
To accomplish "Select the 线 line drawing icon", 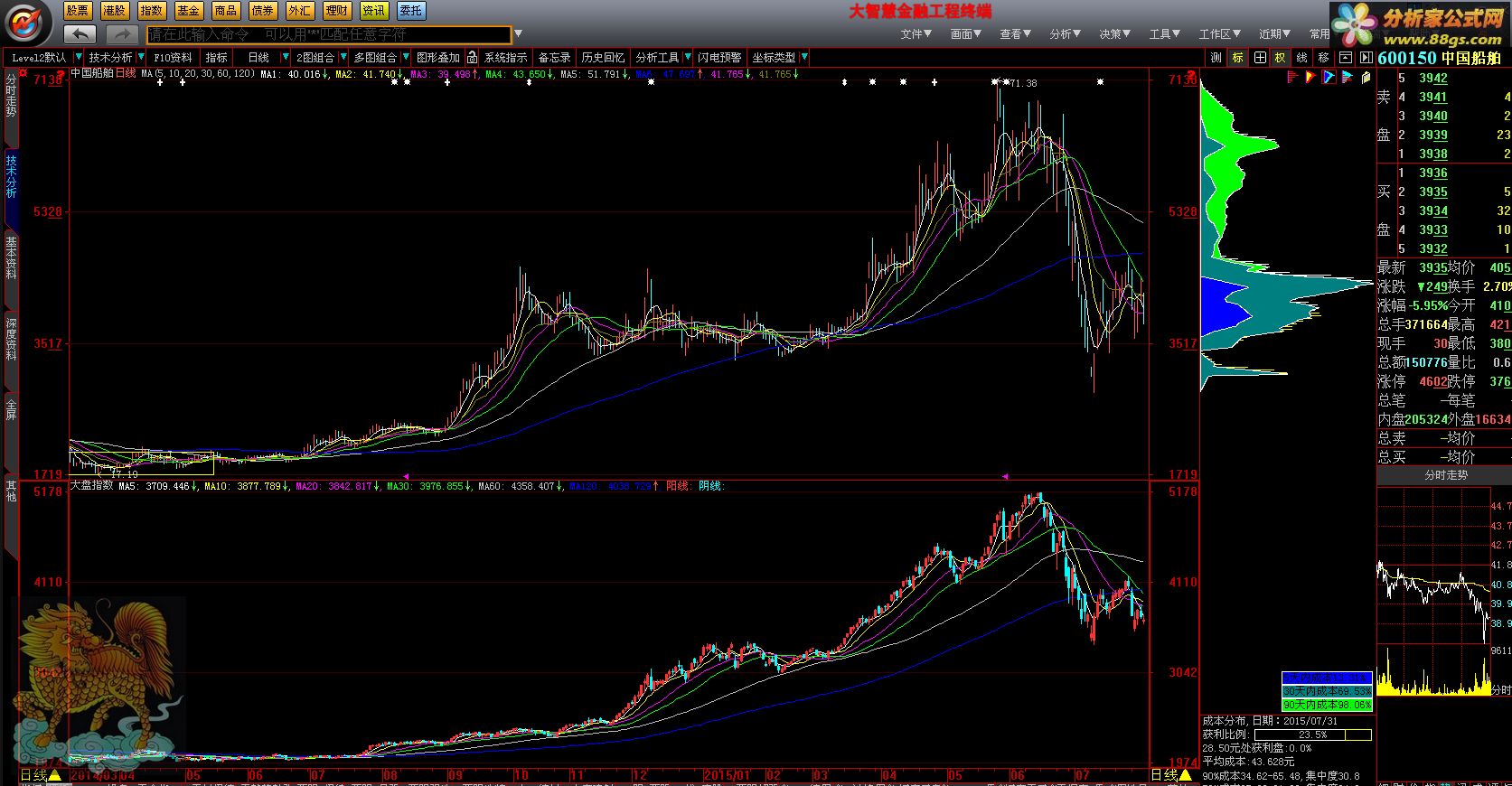I will [x=1302, y=57].
